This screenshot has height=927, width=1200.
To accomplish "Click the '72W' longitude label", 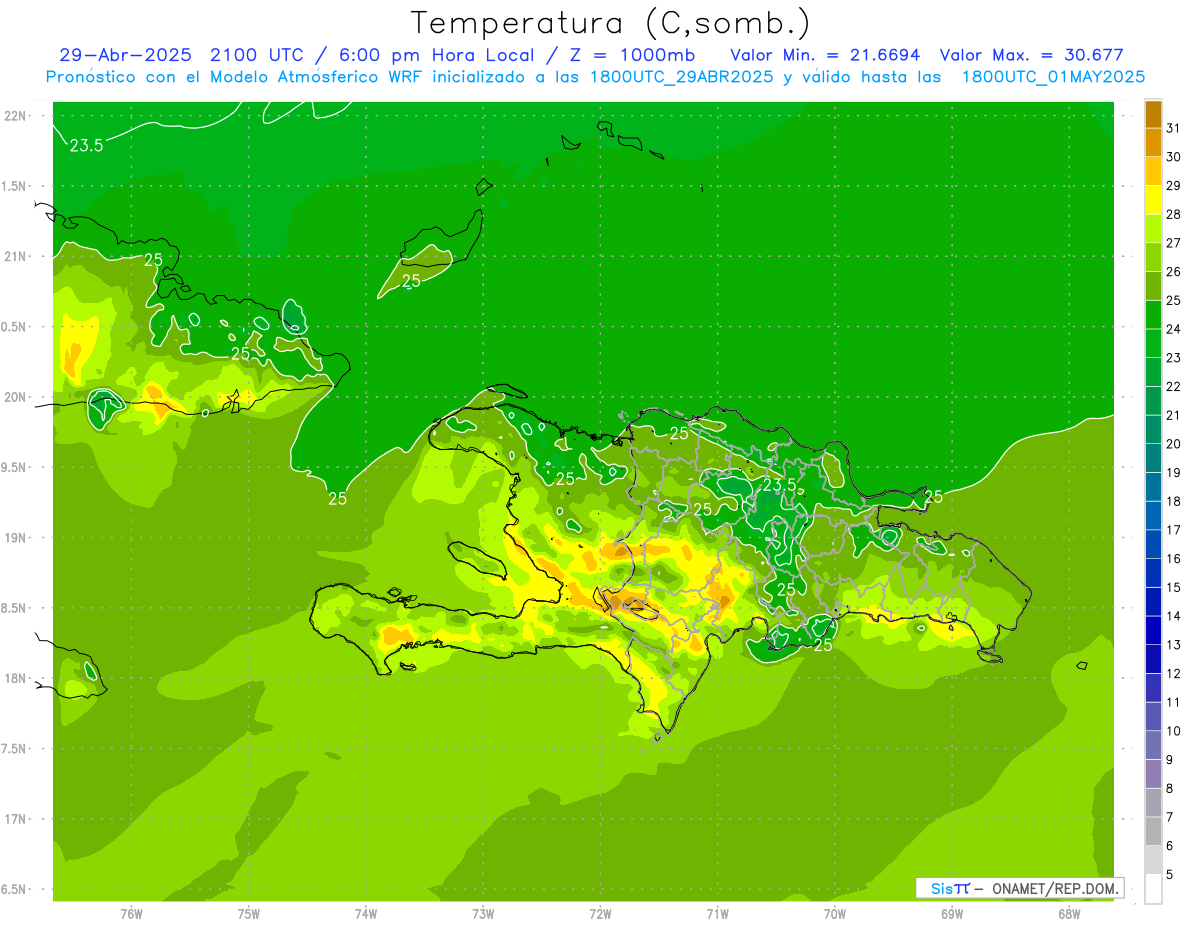I will 600,913.
